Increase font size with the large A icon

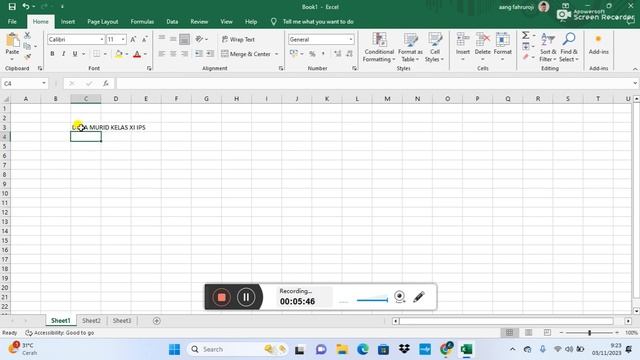tap(133, 39)
